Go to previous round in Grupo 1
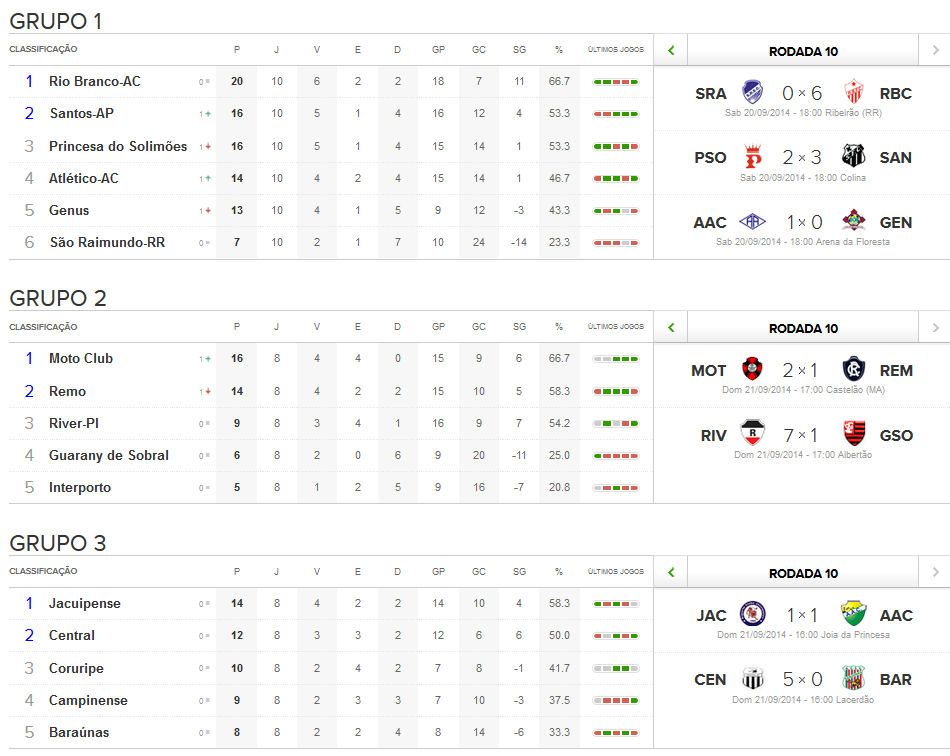This screenshot has width=950, height=756. [x=671, y=50]
